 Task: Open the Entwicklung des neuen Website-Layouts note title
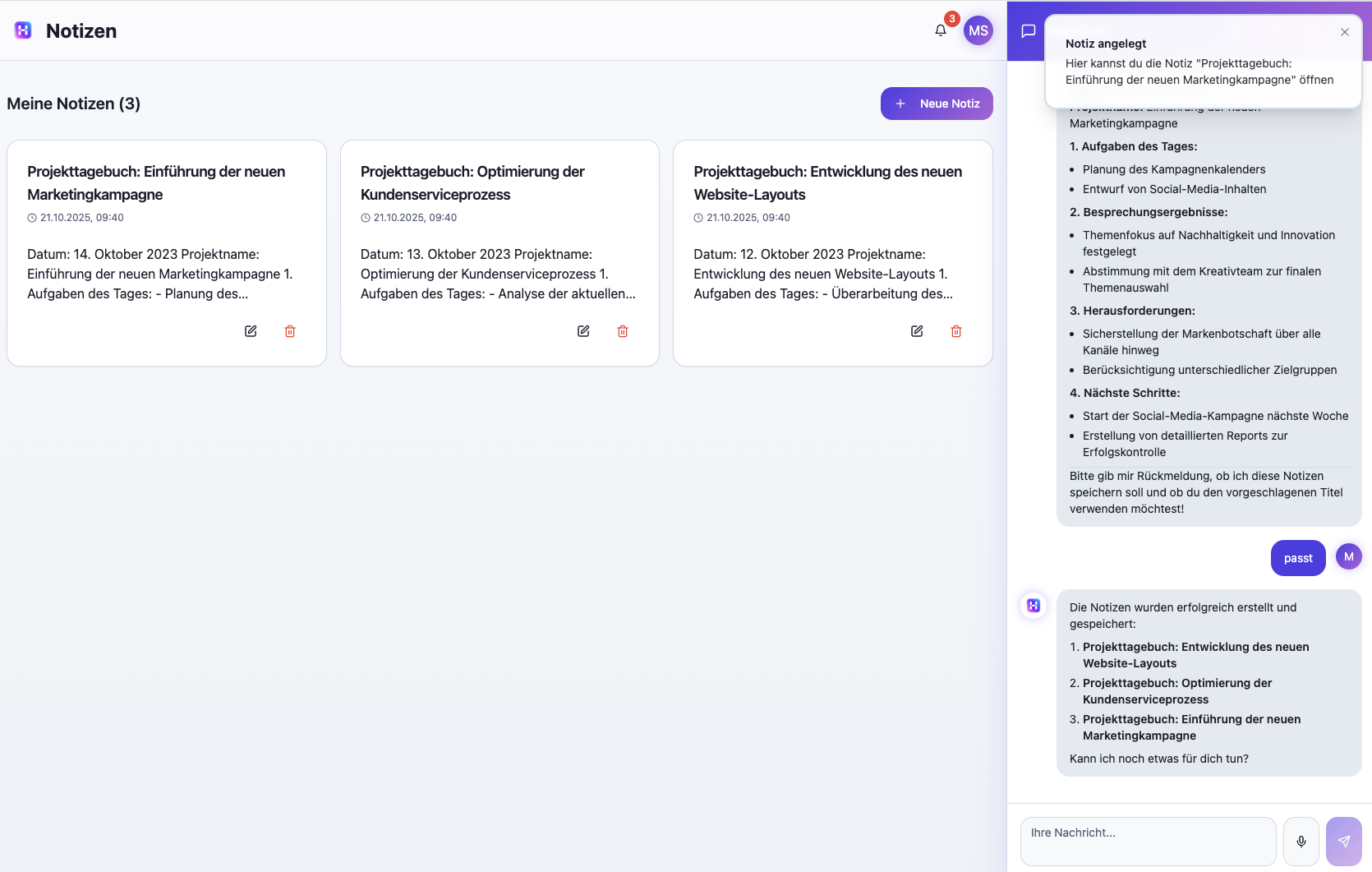[827, 182]
